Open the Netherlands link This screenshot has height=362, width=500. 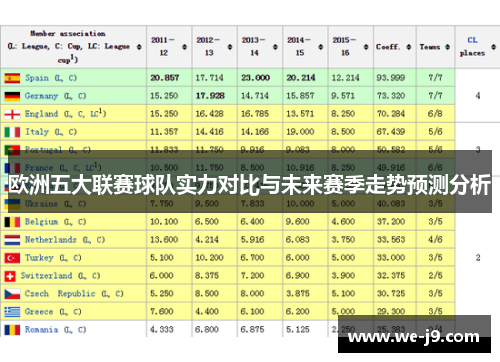tap(51, 240)
